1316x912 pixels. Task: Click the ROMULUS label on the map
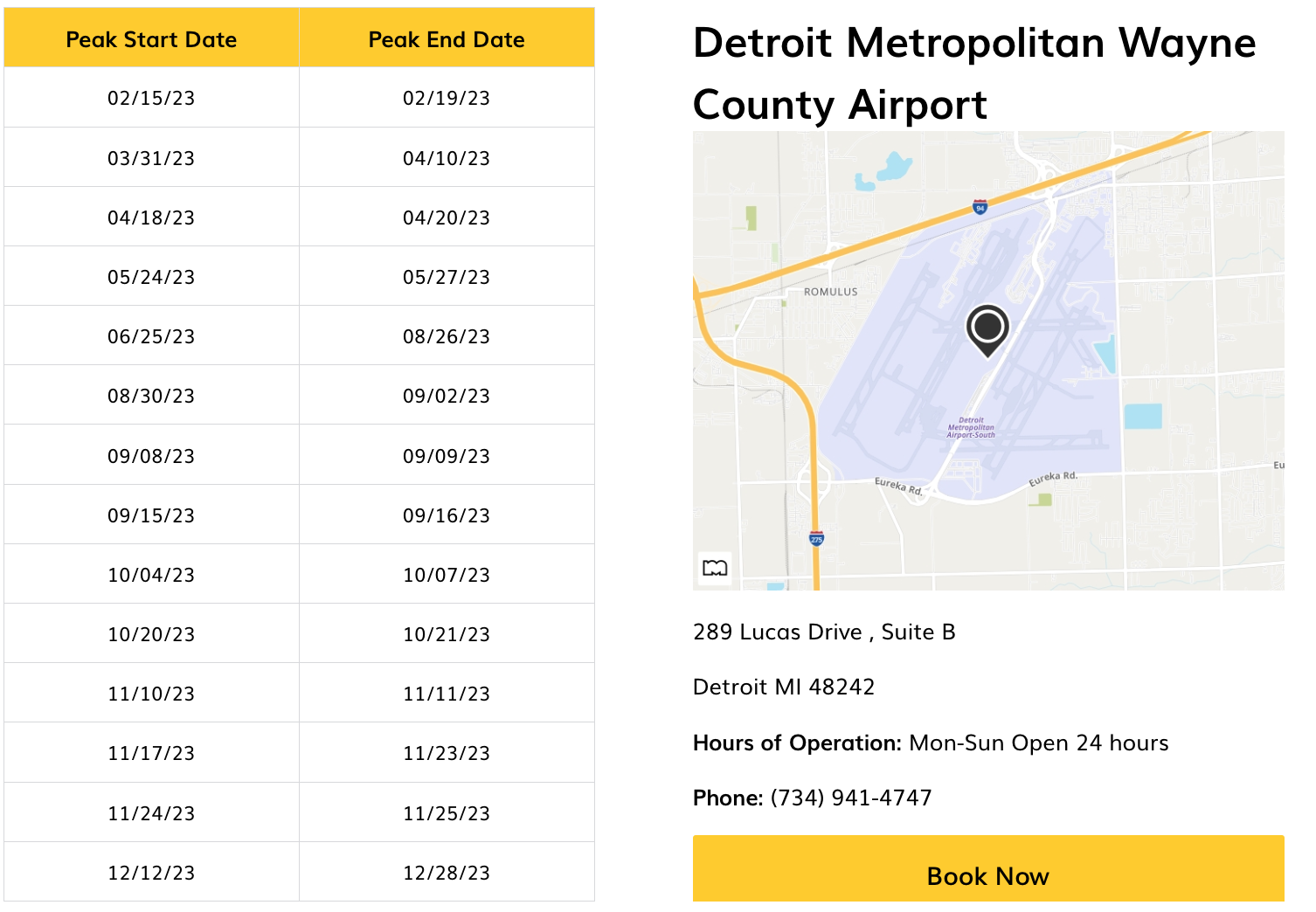point(830,292)
